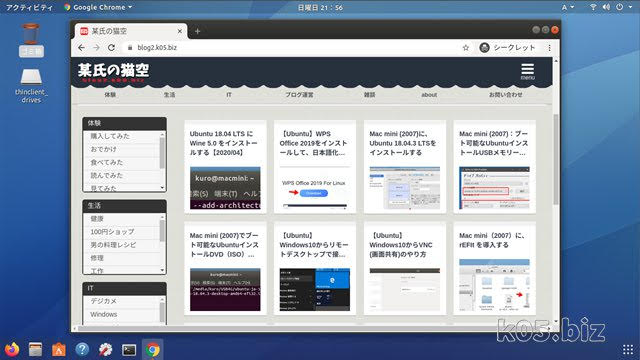This screenshot has height=360, width=640.
Task: Open the Files manager in the dock
Action: coord(36,350)
